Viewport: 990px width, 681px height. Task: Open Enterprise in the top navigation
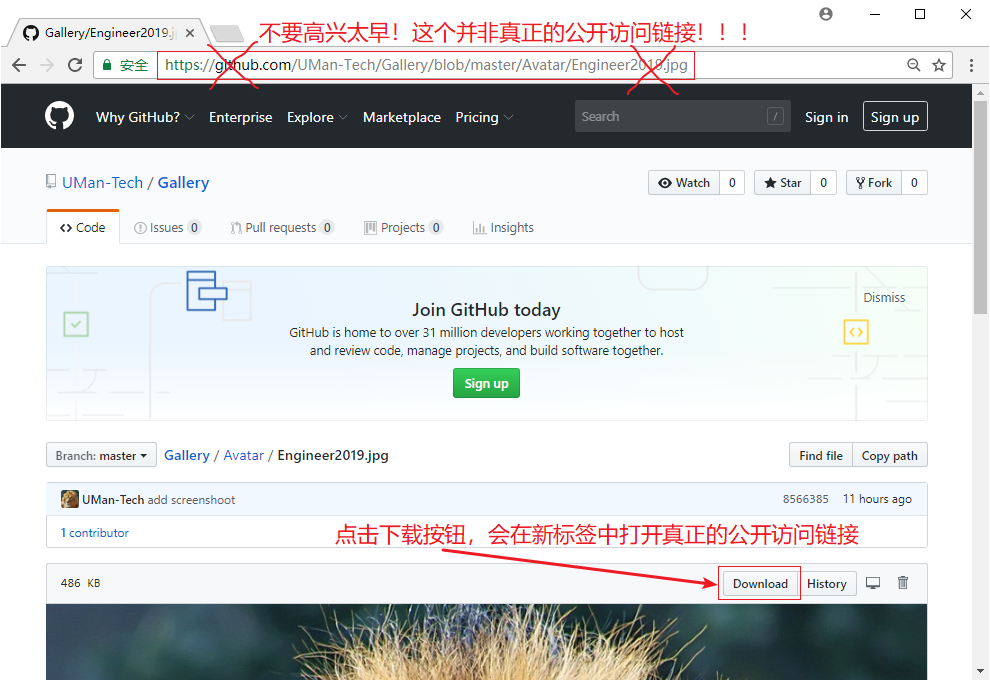pyautogui.click(x=241, y=117)
